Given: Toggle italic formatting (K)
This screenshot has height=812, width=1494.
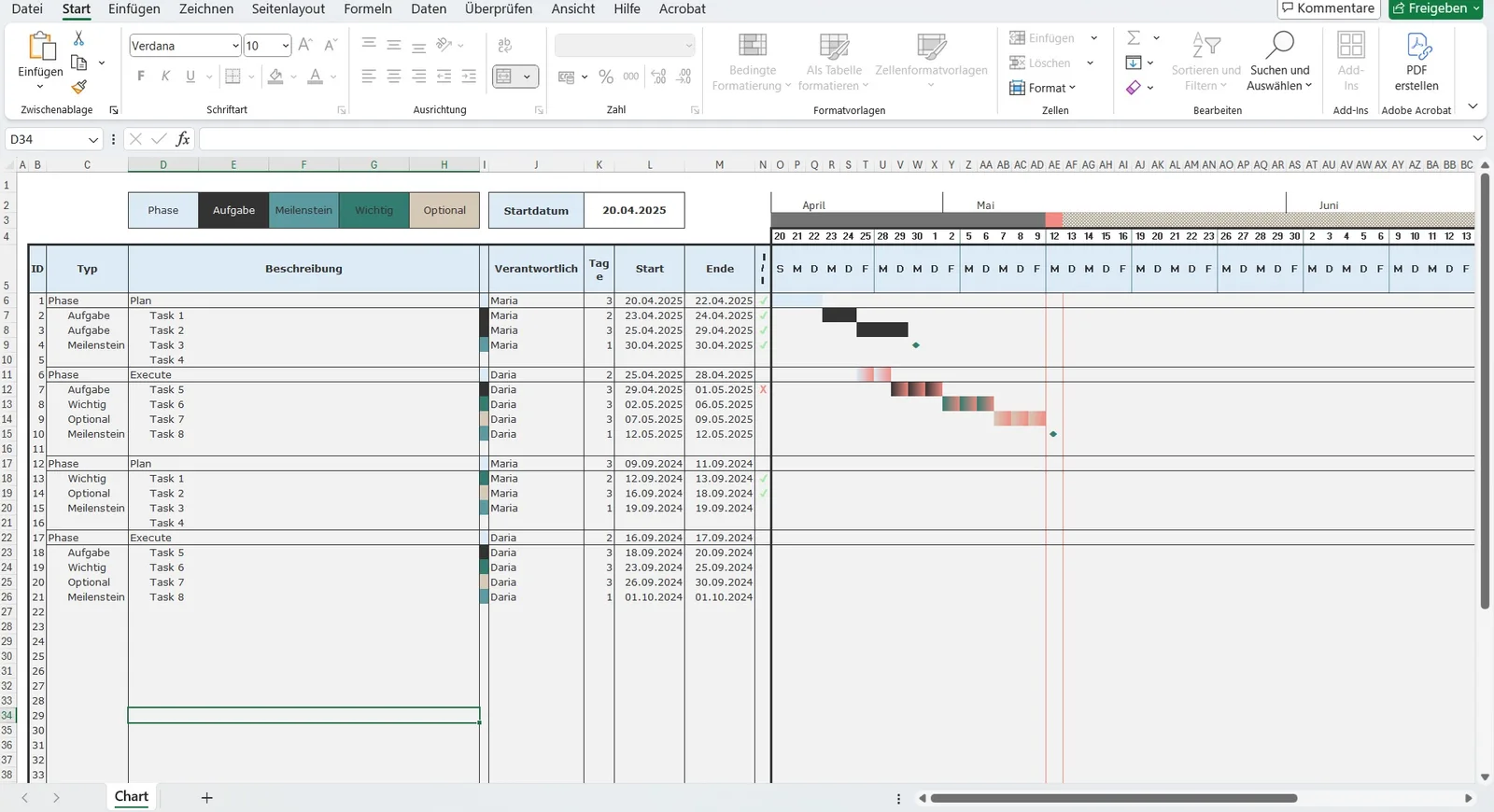Looking at the screenshot, I should tap(165, 77).
